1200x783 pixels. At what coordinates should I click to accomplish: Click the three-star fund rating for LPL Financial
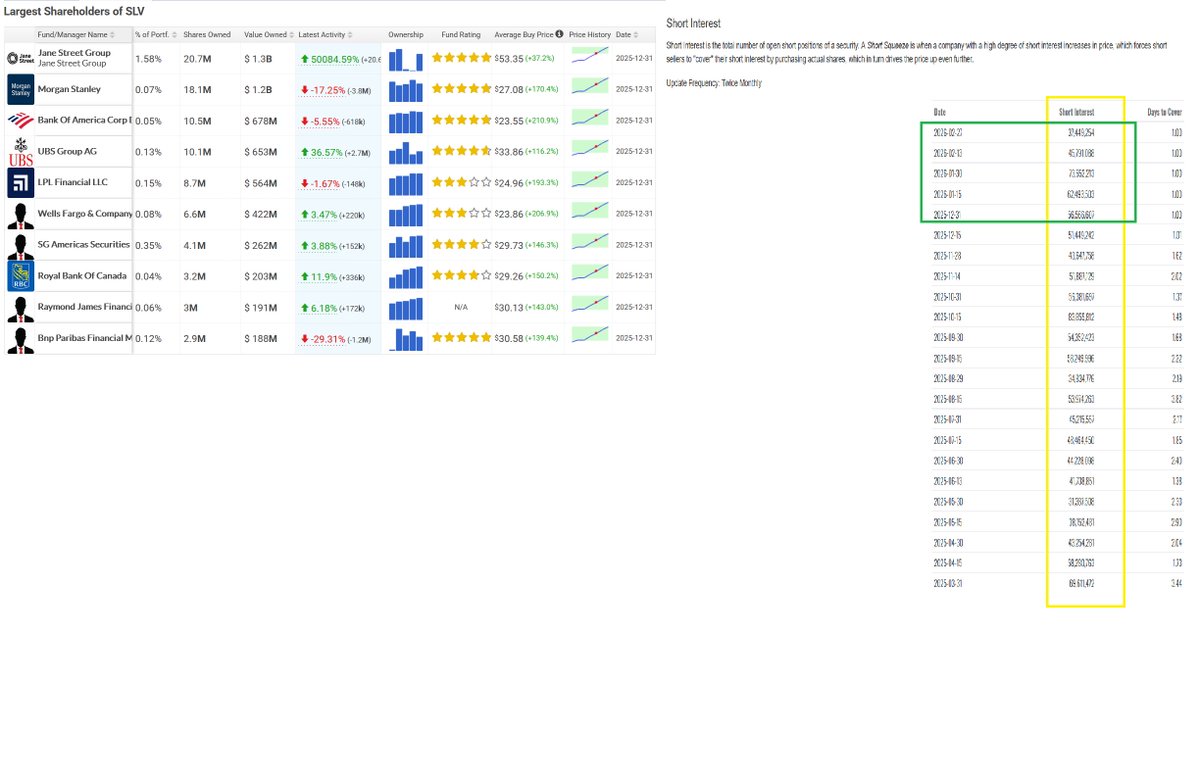[462, 183]
